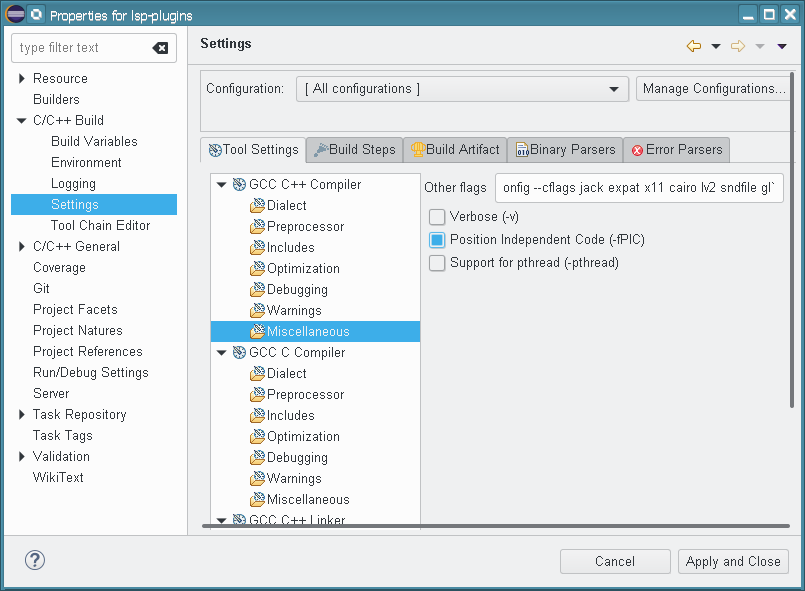This screenshot has width=805, height=591.
Task: Click the forward navigation arrow icon
Action: coord(738,46)
